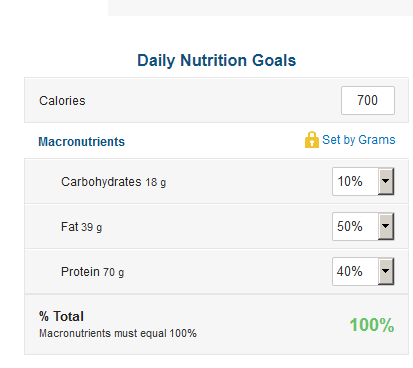Click the gray bar above the title
Viewport: 413px width, 368px height.
pos(260,8)
